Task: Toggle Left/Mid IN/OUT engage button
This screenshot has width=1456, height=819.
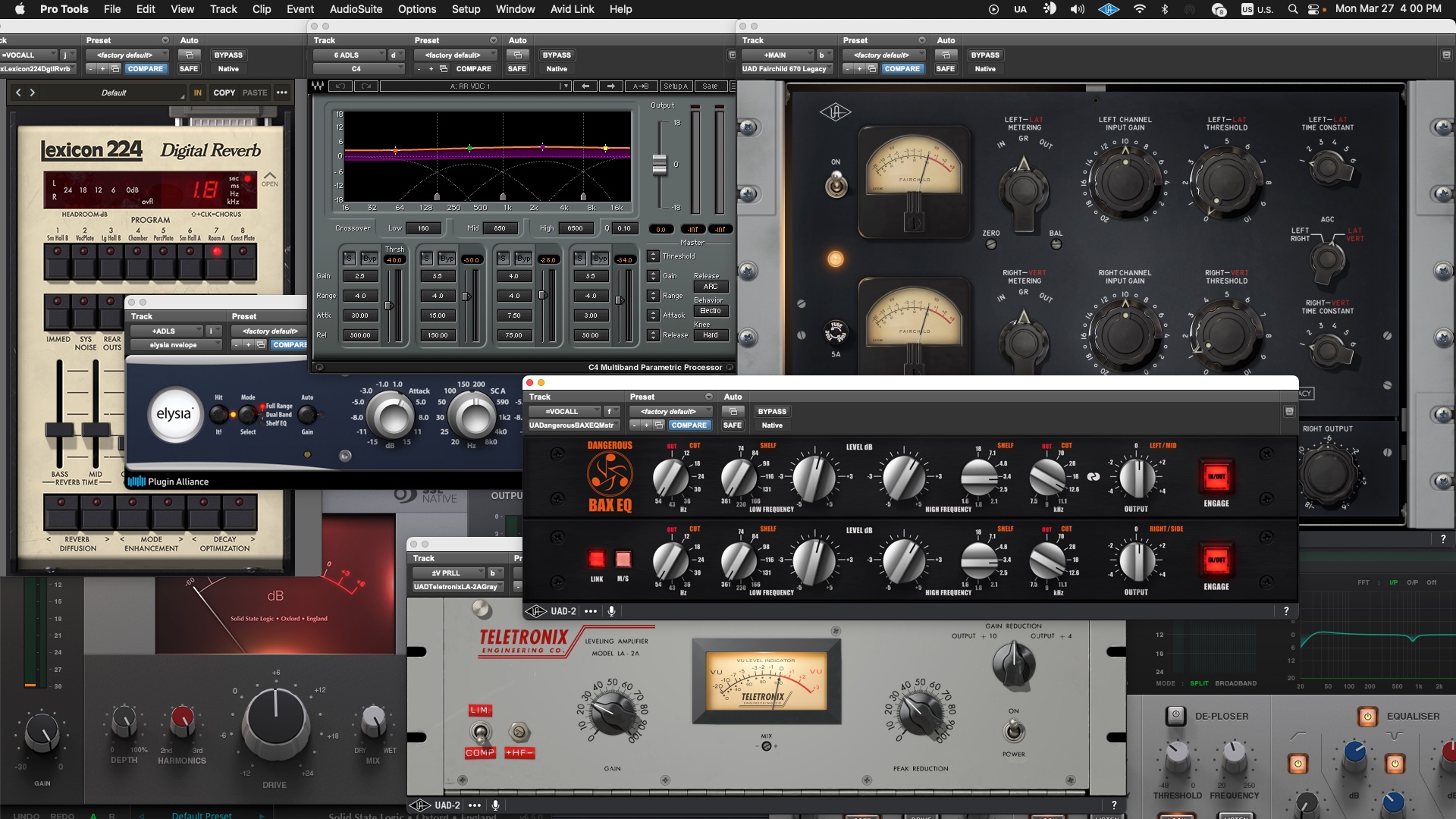Action: tap(1216, 477)
